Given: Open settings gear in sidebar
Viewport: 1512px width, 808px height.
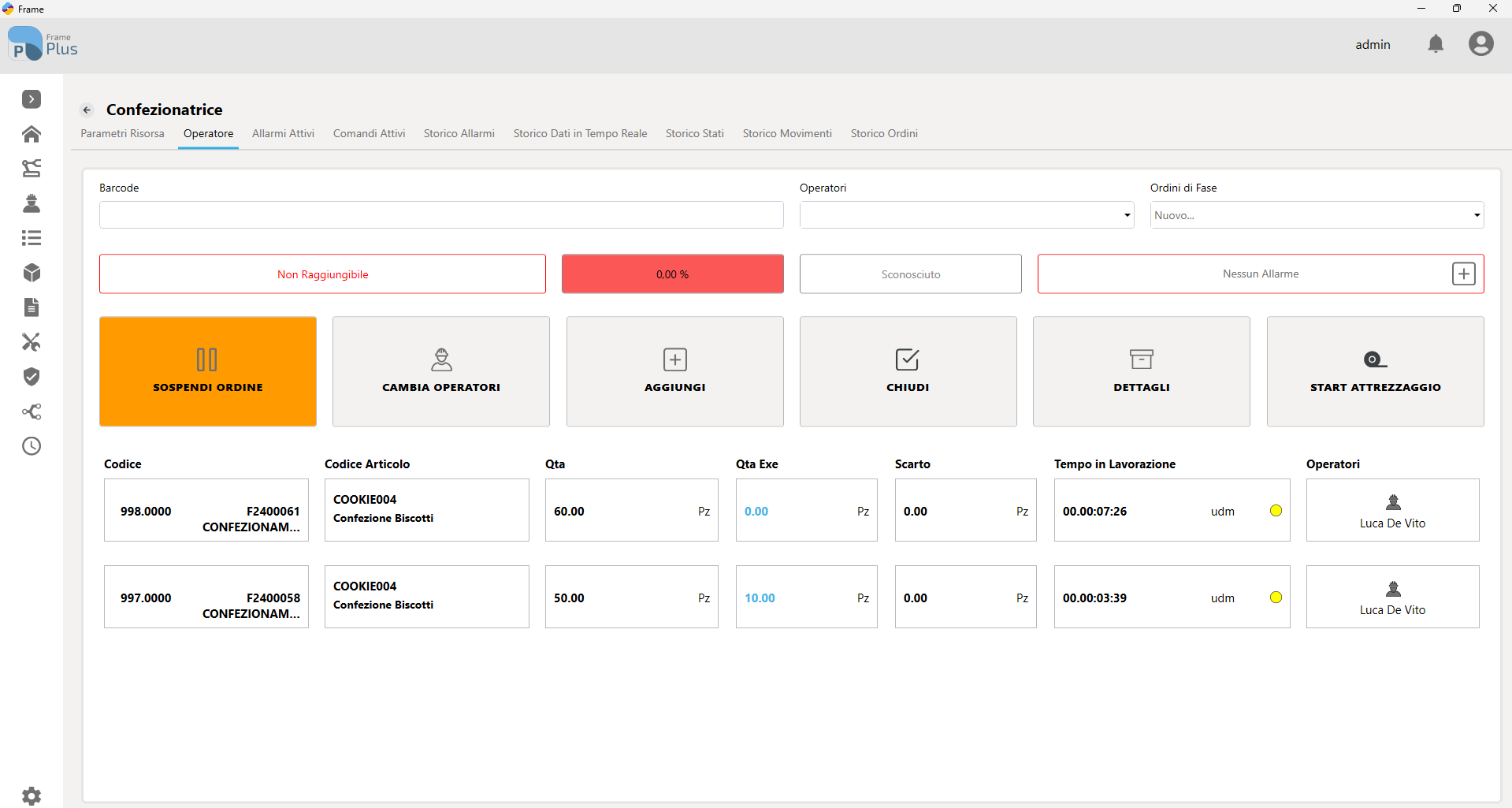Looking at the screenshot, I should pyautogui.click(x=32, y=796).
